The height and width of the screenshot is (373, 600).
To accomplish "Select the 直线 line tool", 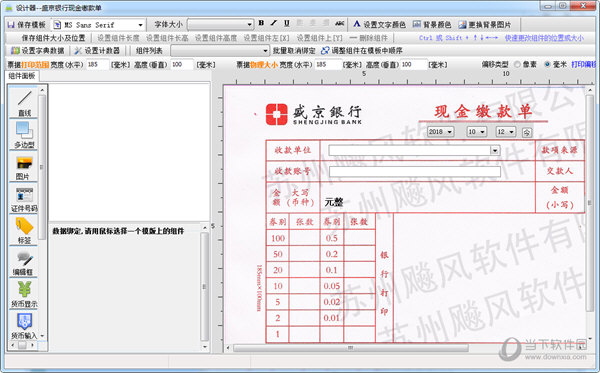I will [24, 103].
